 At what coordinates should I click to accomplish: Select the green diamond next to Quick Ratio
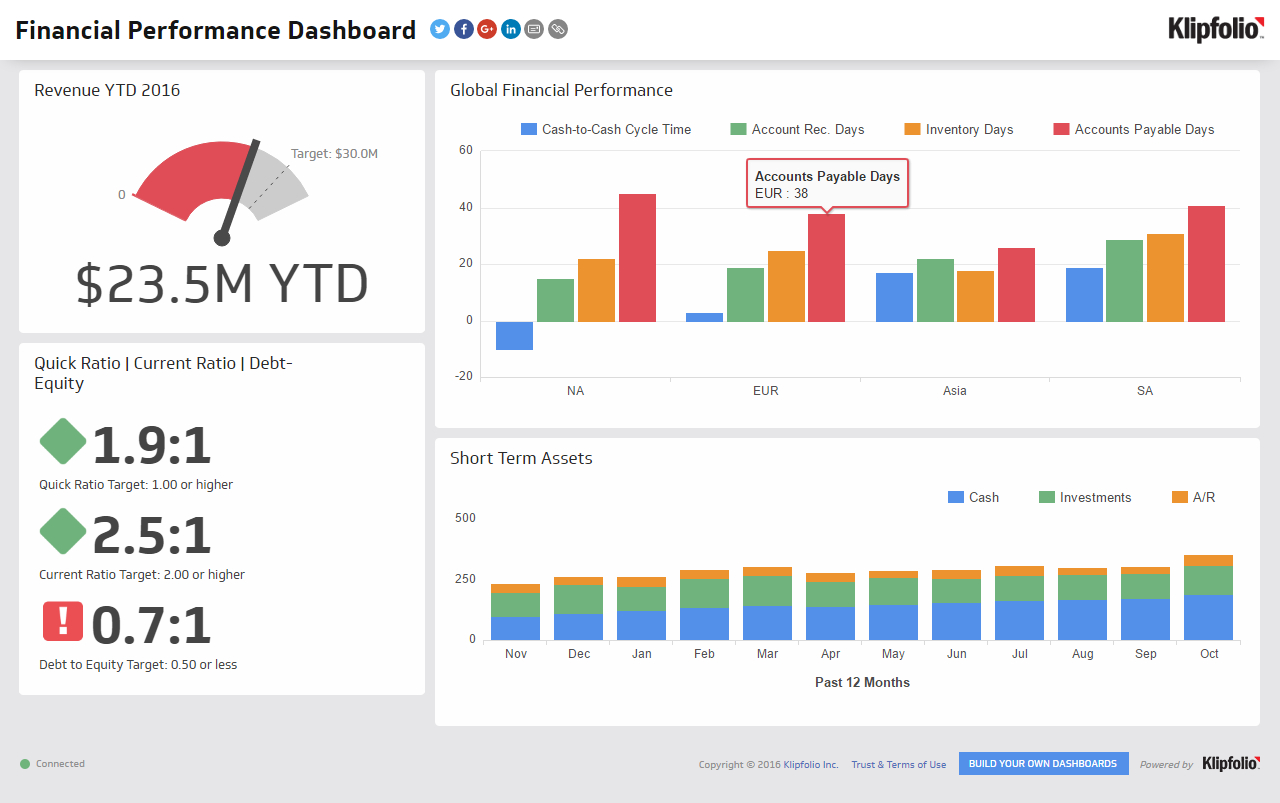(62, 441)
